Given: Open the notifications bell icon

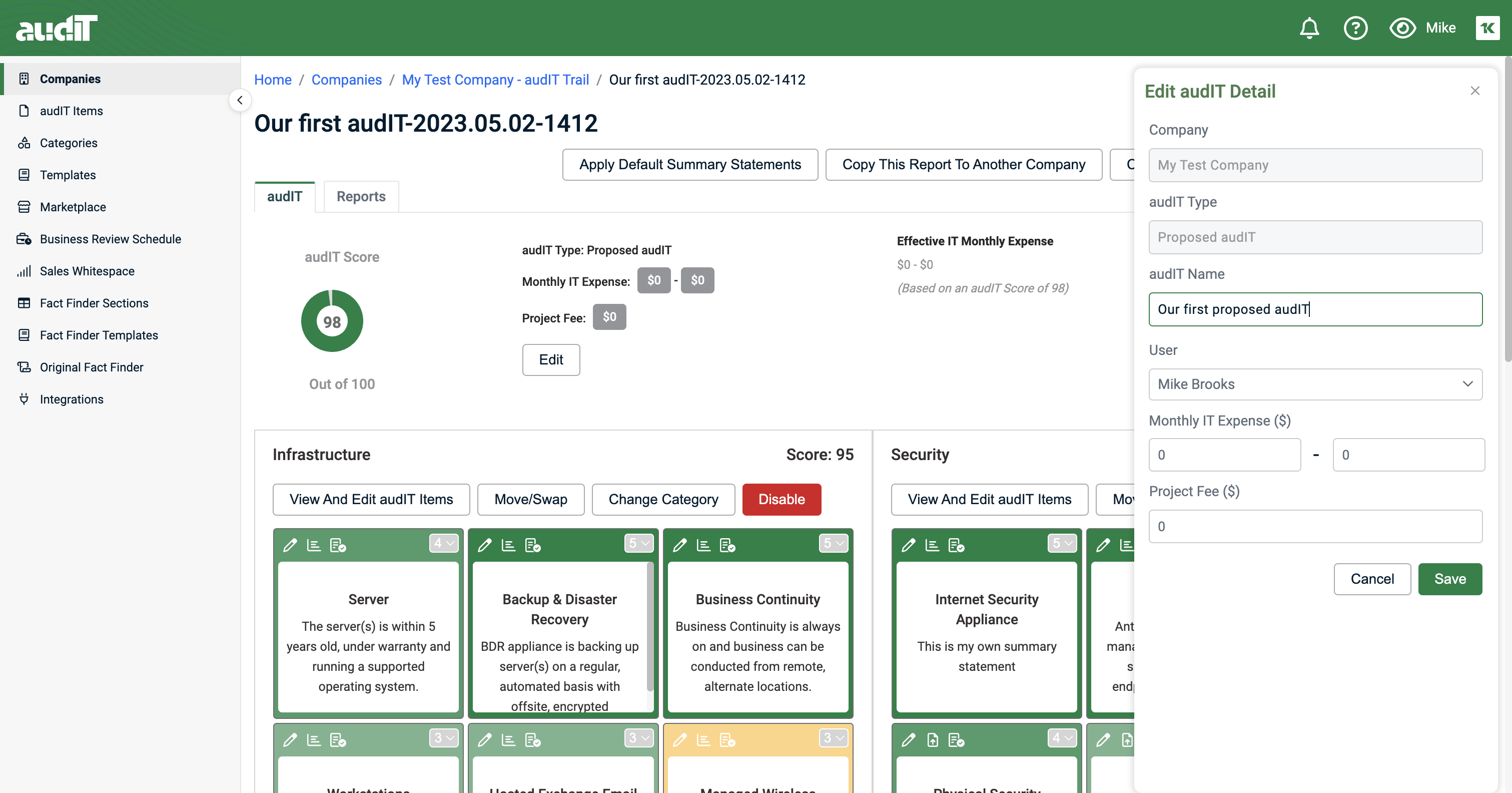Looking at the screenshot, I should (1309, 28).
